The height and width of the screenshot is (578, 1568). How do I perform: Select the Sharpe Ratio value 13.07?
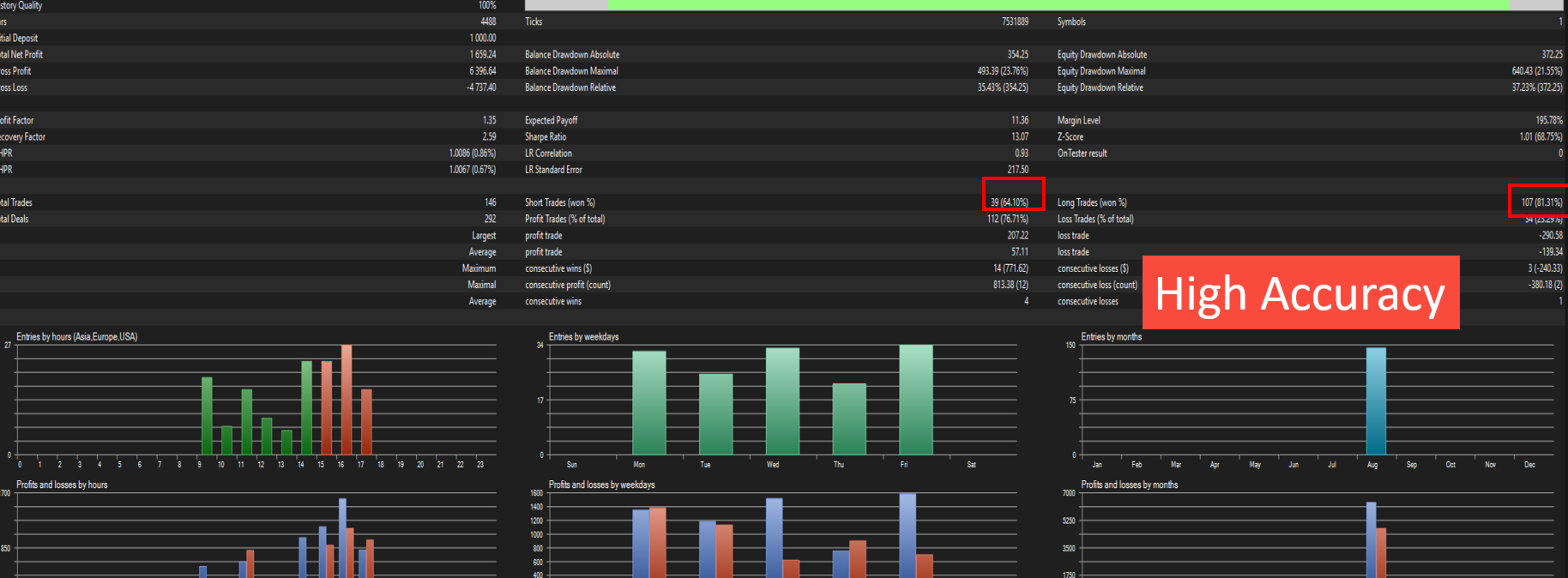(1020, 136)
